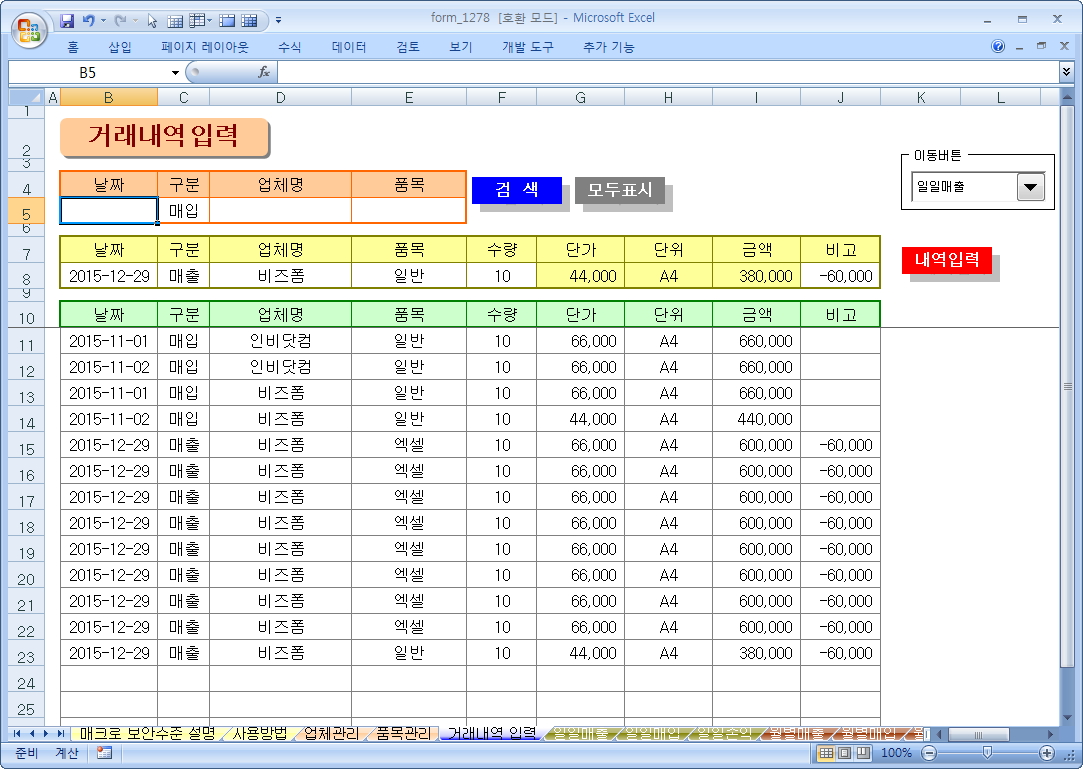Select the 업체명 search input cell D5
1083x769 pixels.
pos(280,211)
